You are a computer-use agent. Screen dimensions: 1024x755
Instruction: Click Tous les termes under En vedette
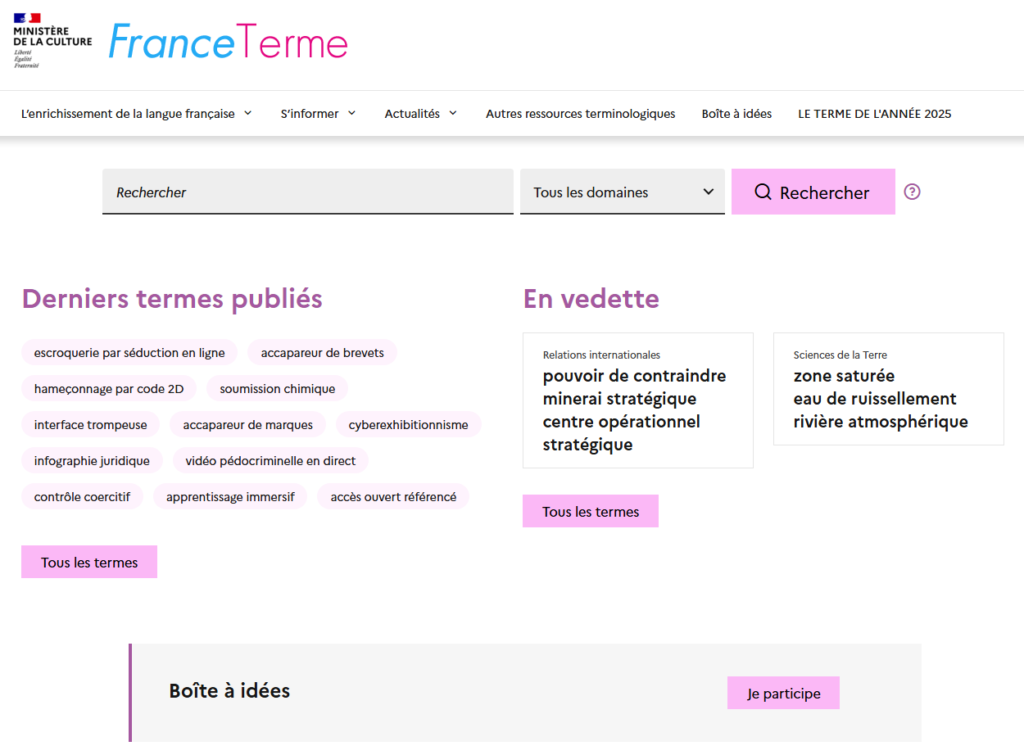click(x=590, y=510)
